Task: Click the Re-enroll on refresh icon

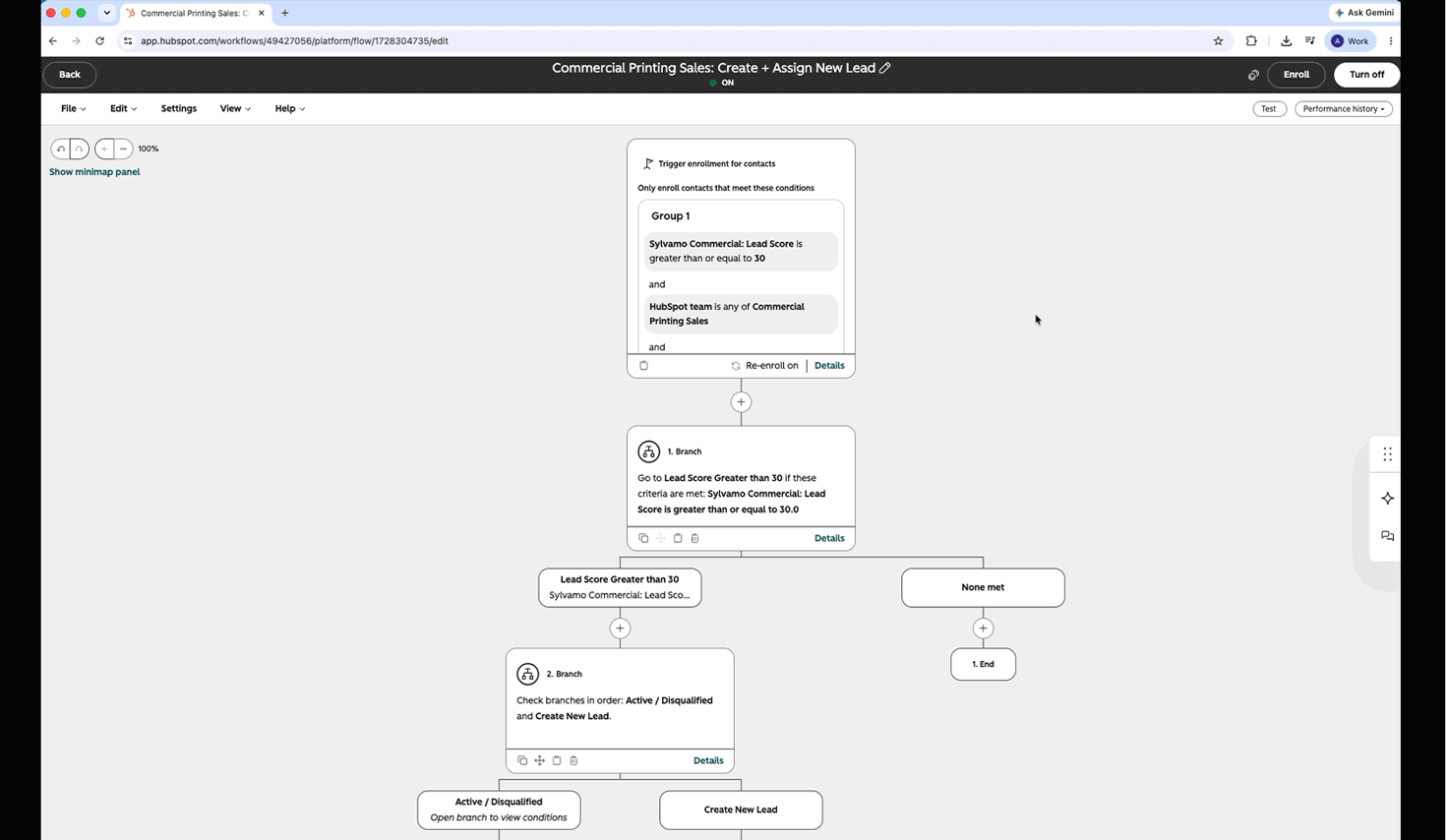Action: click(x=736, y=366)
